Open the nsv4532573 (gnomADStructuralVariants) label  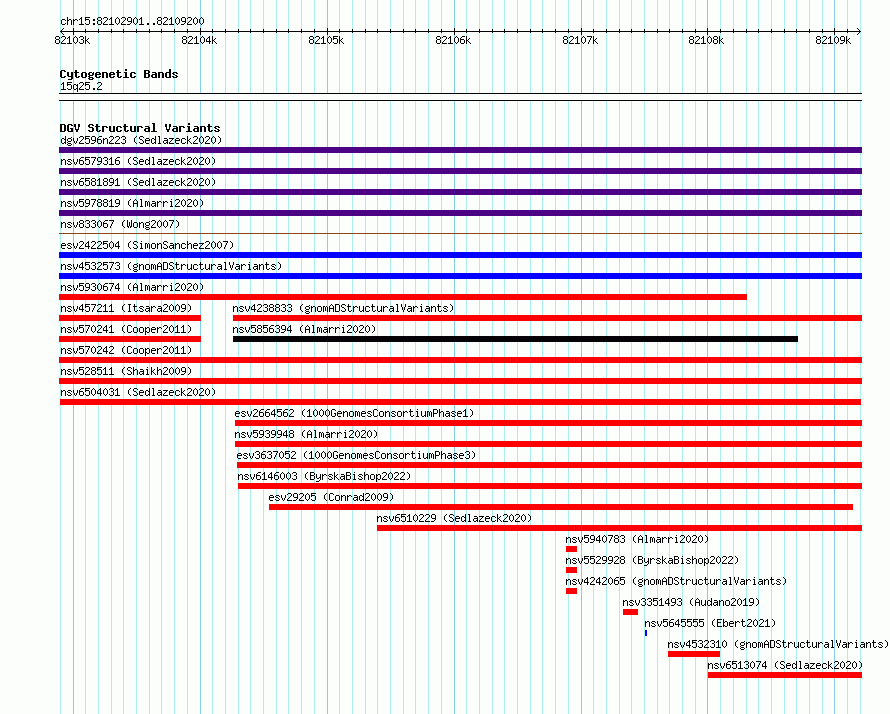171,266
